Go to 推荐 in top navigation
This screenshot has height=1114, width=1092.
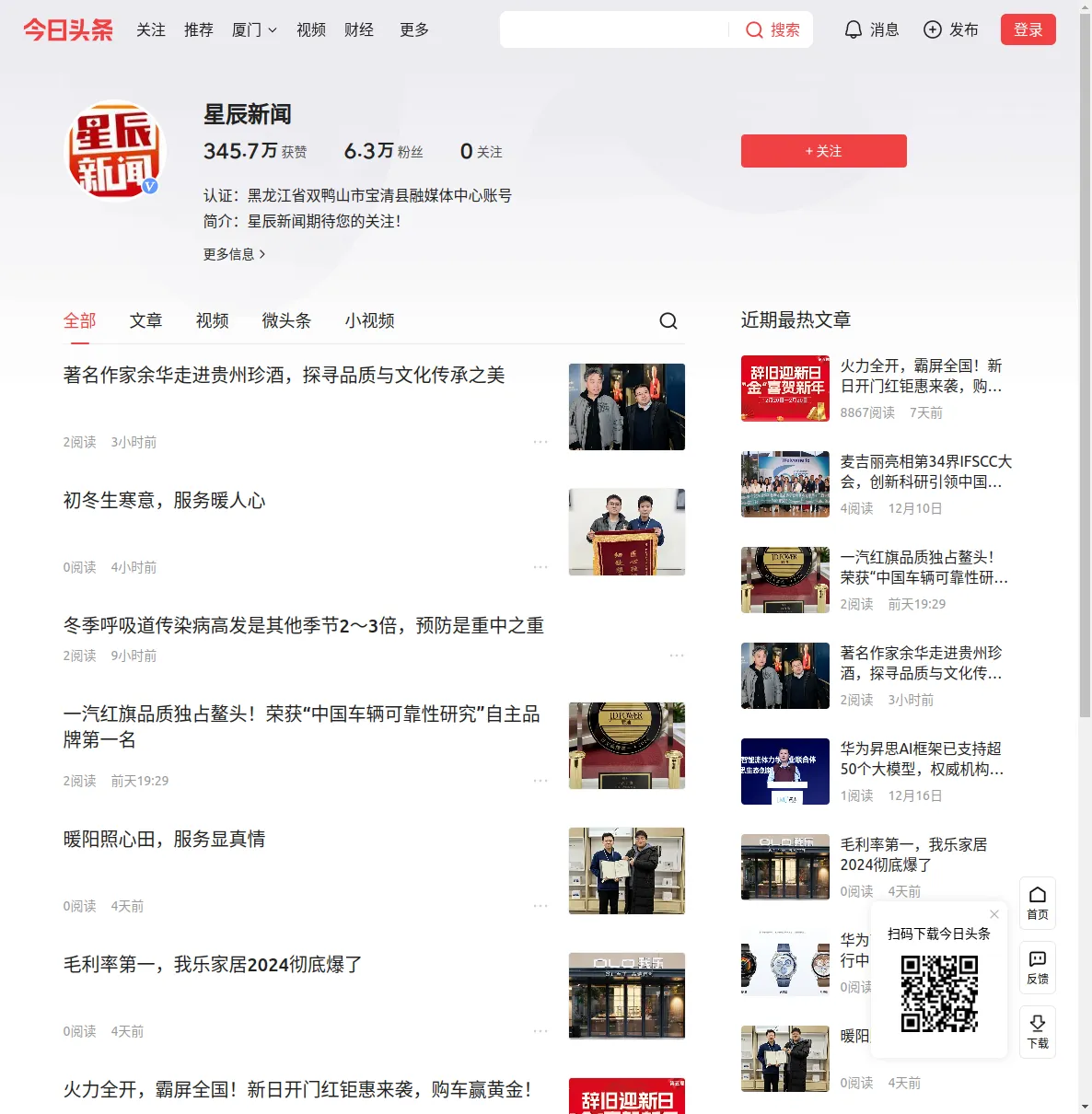pos(199,30)
